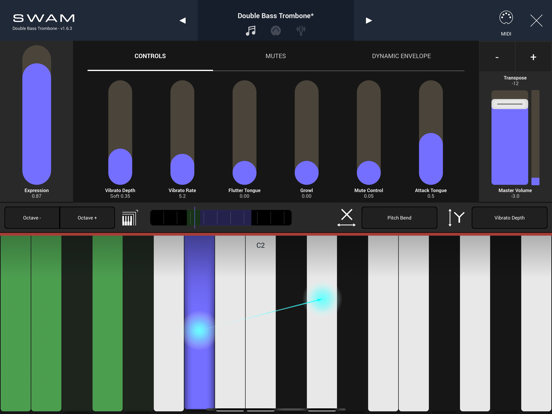
Task: Go to the previous instrument preset arrow
Action: [183, 20]
